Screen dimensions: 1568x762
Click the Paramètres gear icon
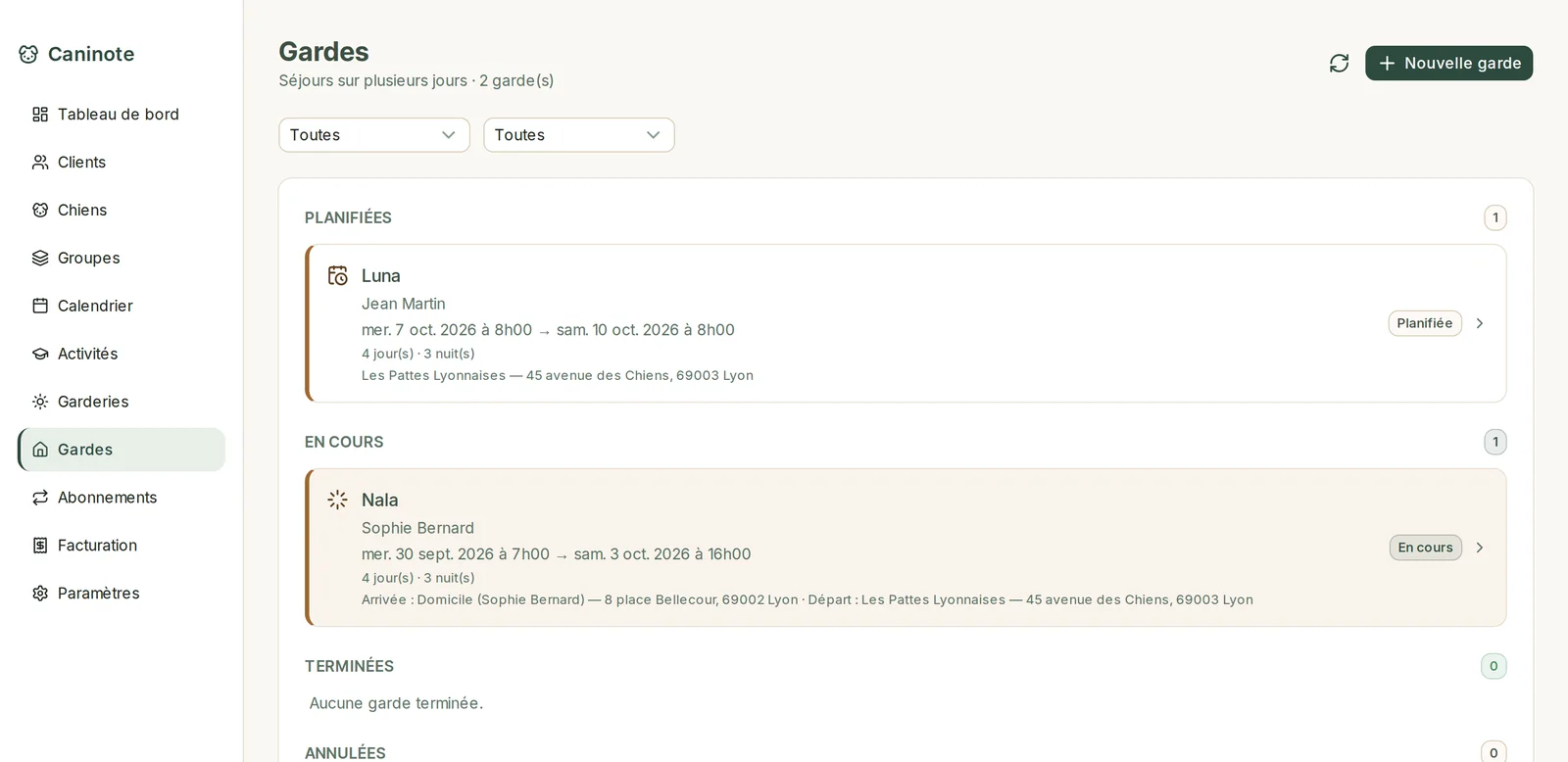point(40,594)
